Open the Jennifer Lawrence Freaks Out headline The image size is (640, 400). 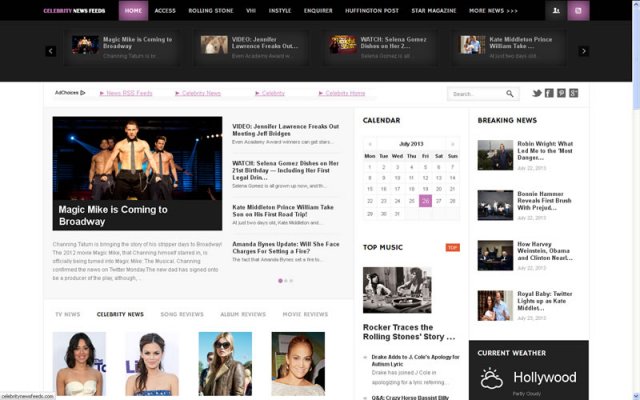coord(286,130)
